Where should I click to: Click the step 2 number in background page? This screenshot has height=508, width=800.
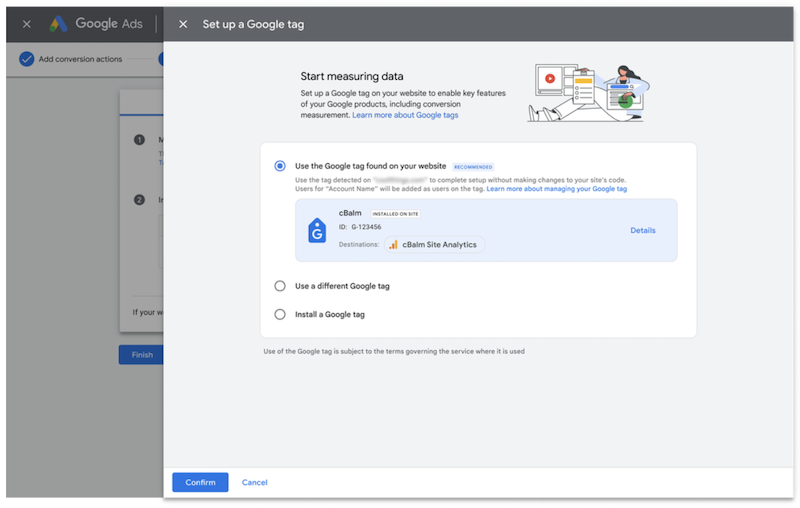[139, 200]
